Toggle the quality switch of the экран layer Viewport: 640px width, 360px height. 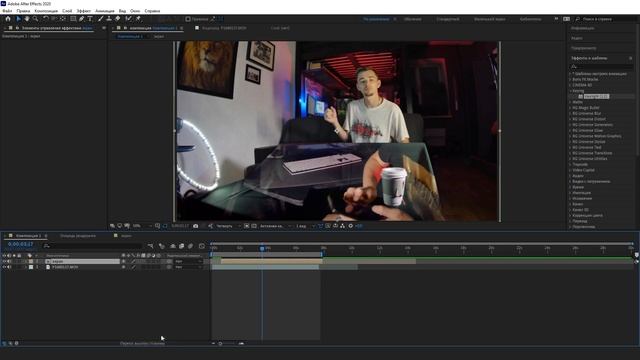point(133,261)
